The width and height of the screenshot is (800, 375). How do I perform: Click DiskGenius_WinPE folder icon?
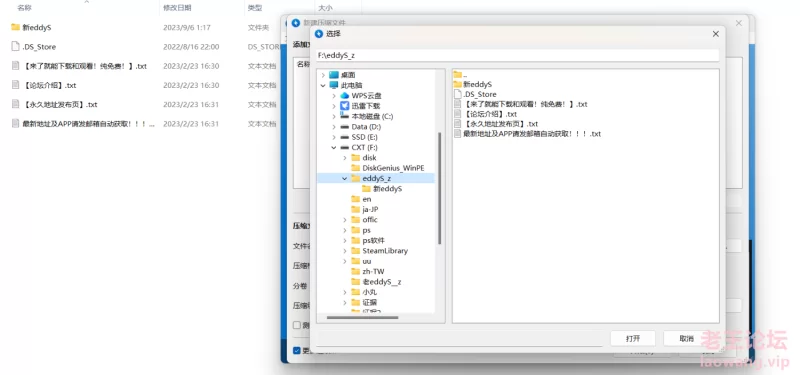tap(356, 168)
